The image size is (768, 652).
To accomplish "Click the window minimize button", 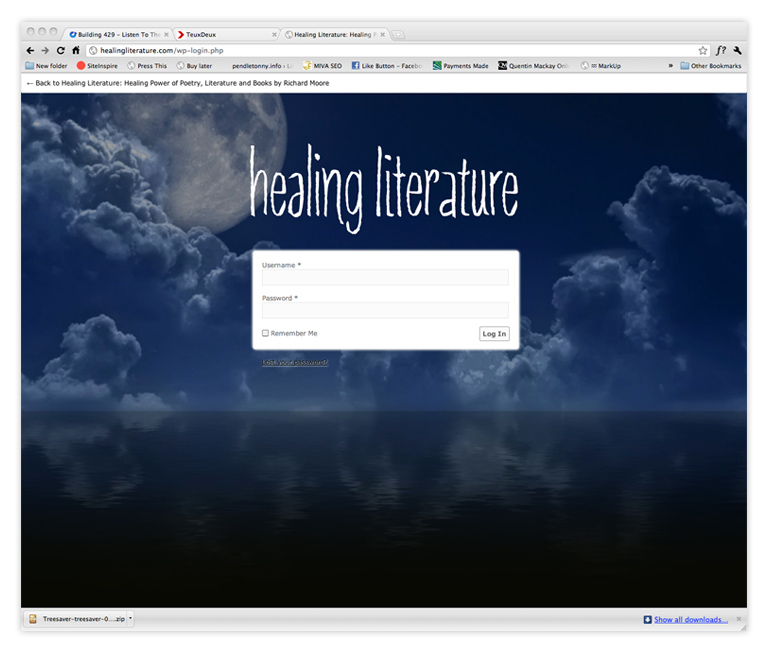I will (42, 31).
